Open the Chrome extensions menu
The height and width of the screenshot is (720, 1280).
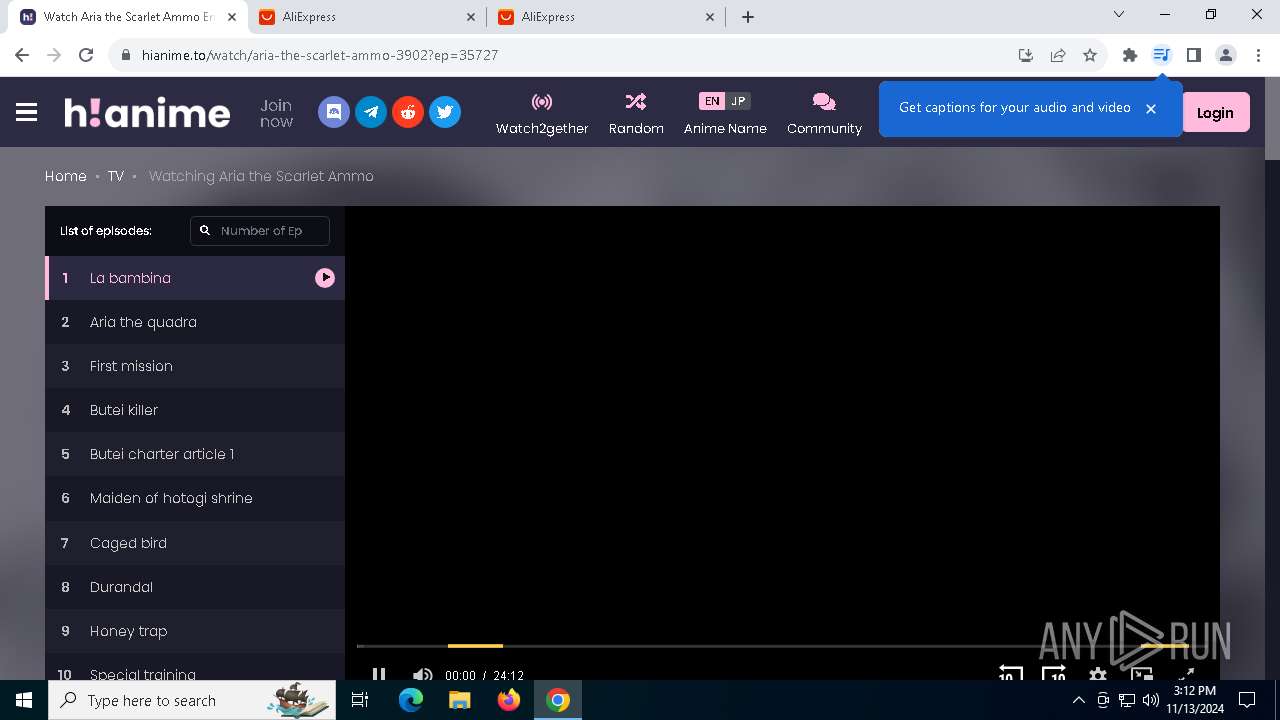pos(1130,55)
